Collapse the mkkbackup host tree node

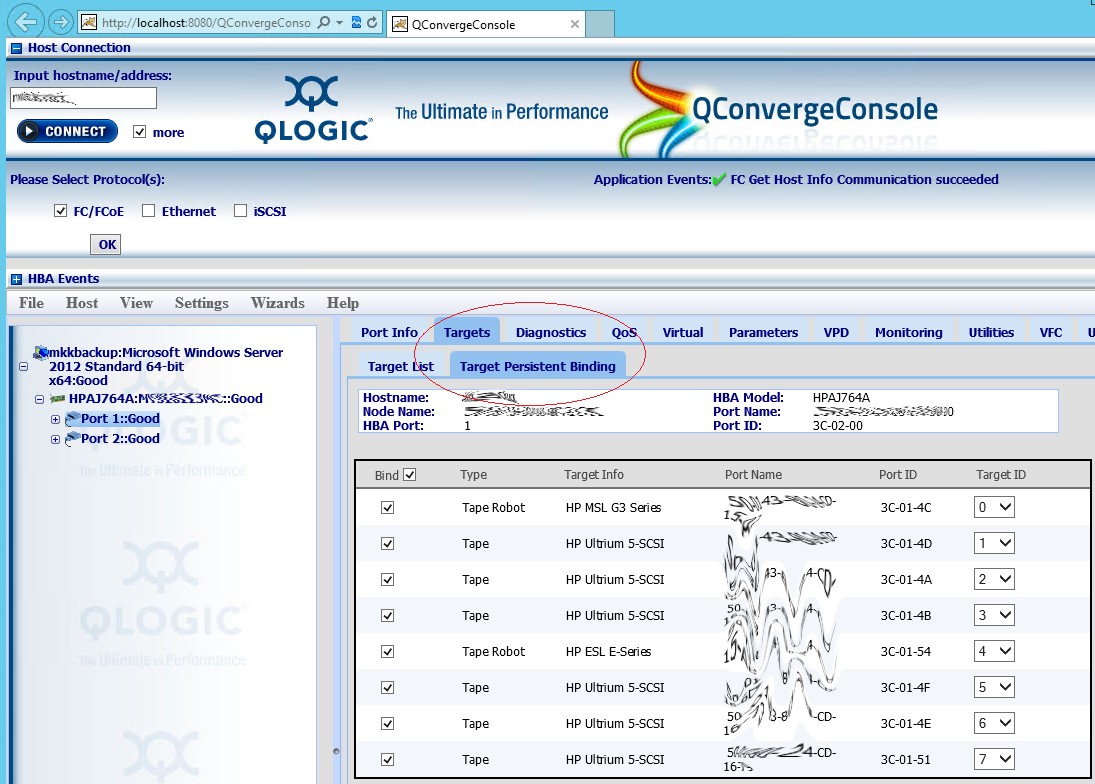point(24,367)
